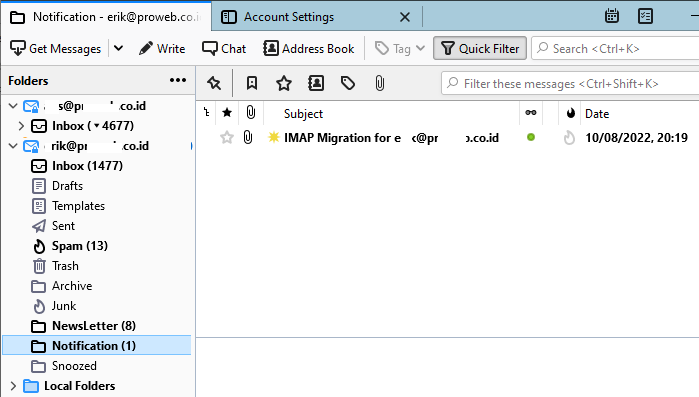
Task: Open the Get Messages dropdown arrow
Action: 118,49
